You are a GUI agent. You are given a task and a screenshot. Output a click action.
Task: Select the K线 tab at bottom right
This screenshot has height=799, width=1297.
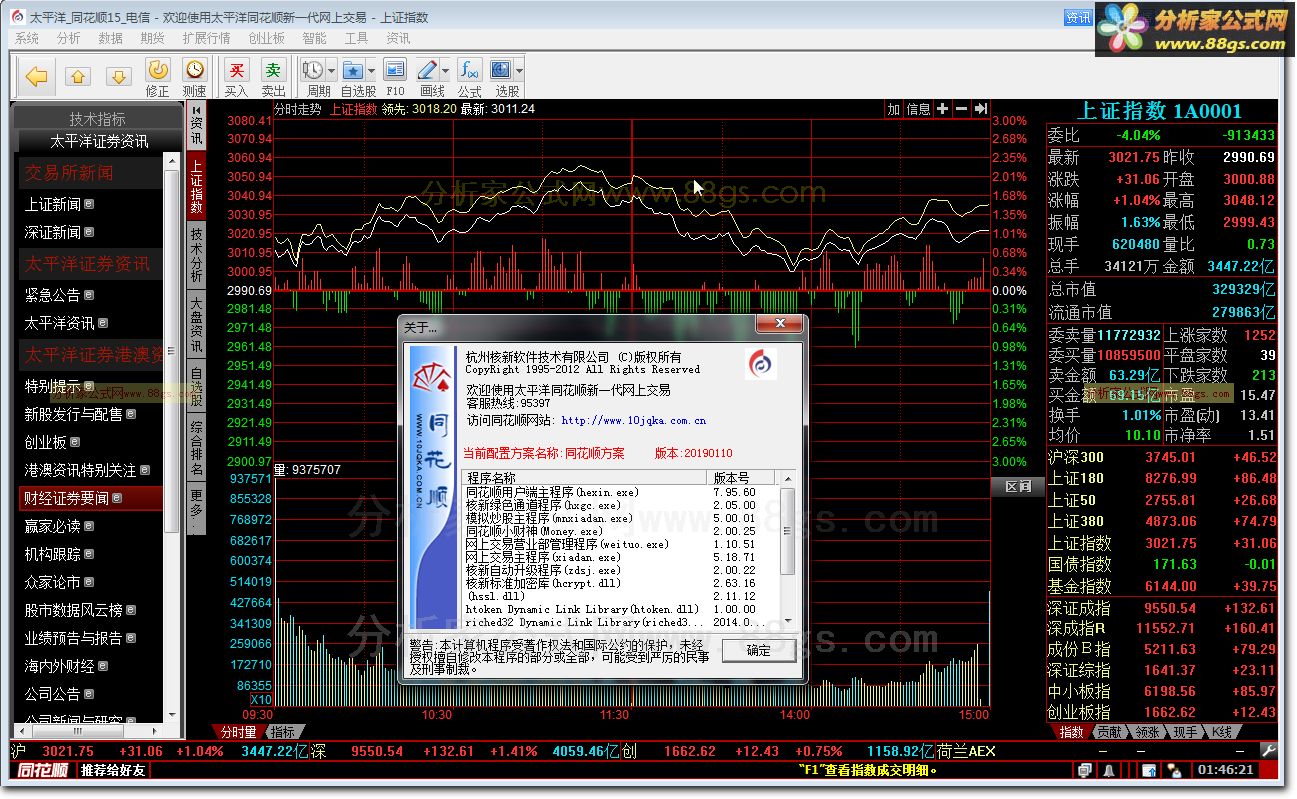(x=1222, y=732)
